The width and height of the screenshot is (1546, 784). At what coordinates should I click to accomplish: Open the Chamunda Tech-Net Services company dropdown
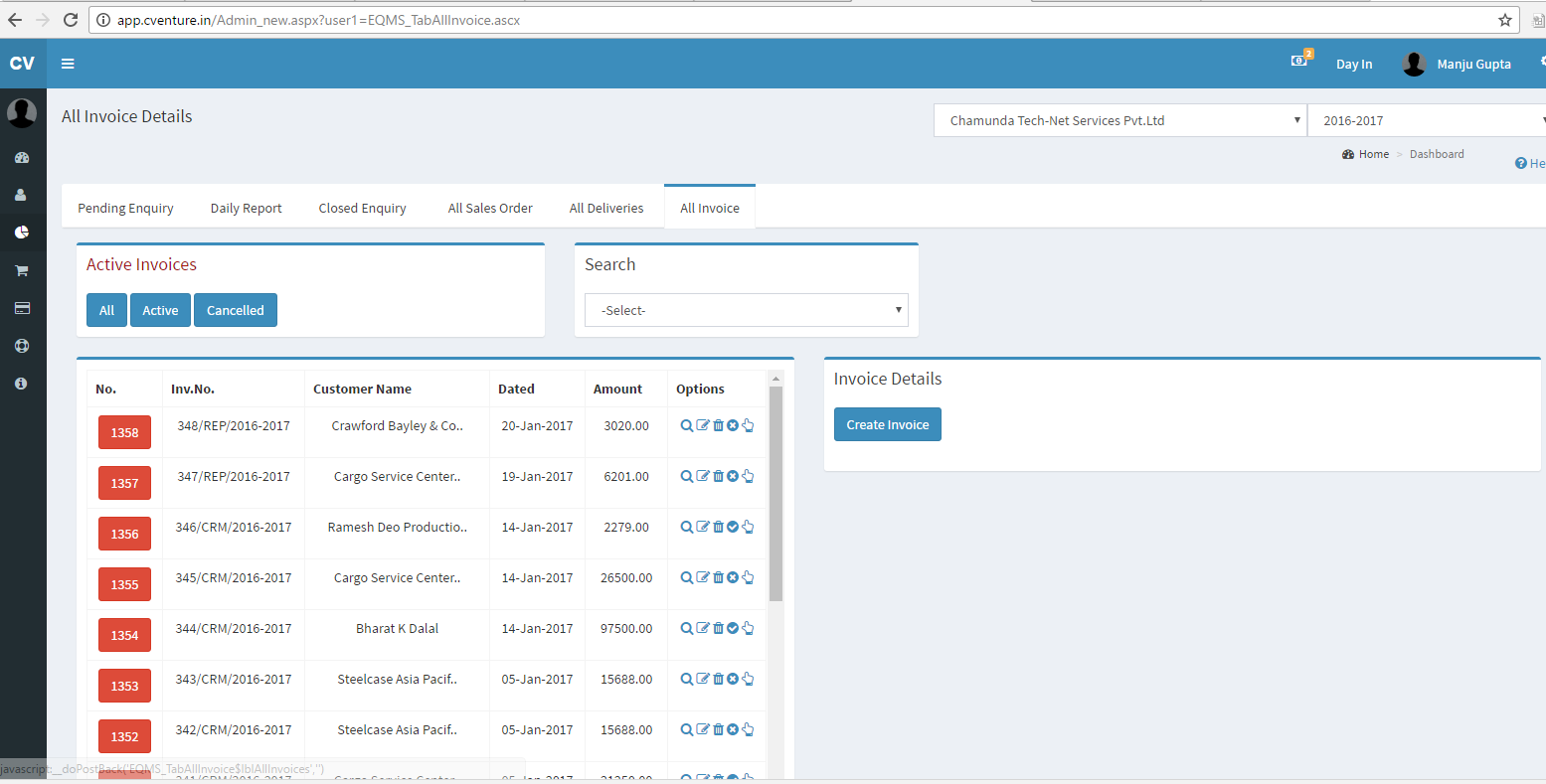pyautogui.click(x=1119, y=120)
